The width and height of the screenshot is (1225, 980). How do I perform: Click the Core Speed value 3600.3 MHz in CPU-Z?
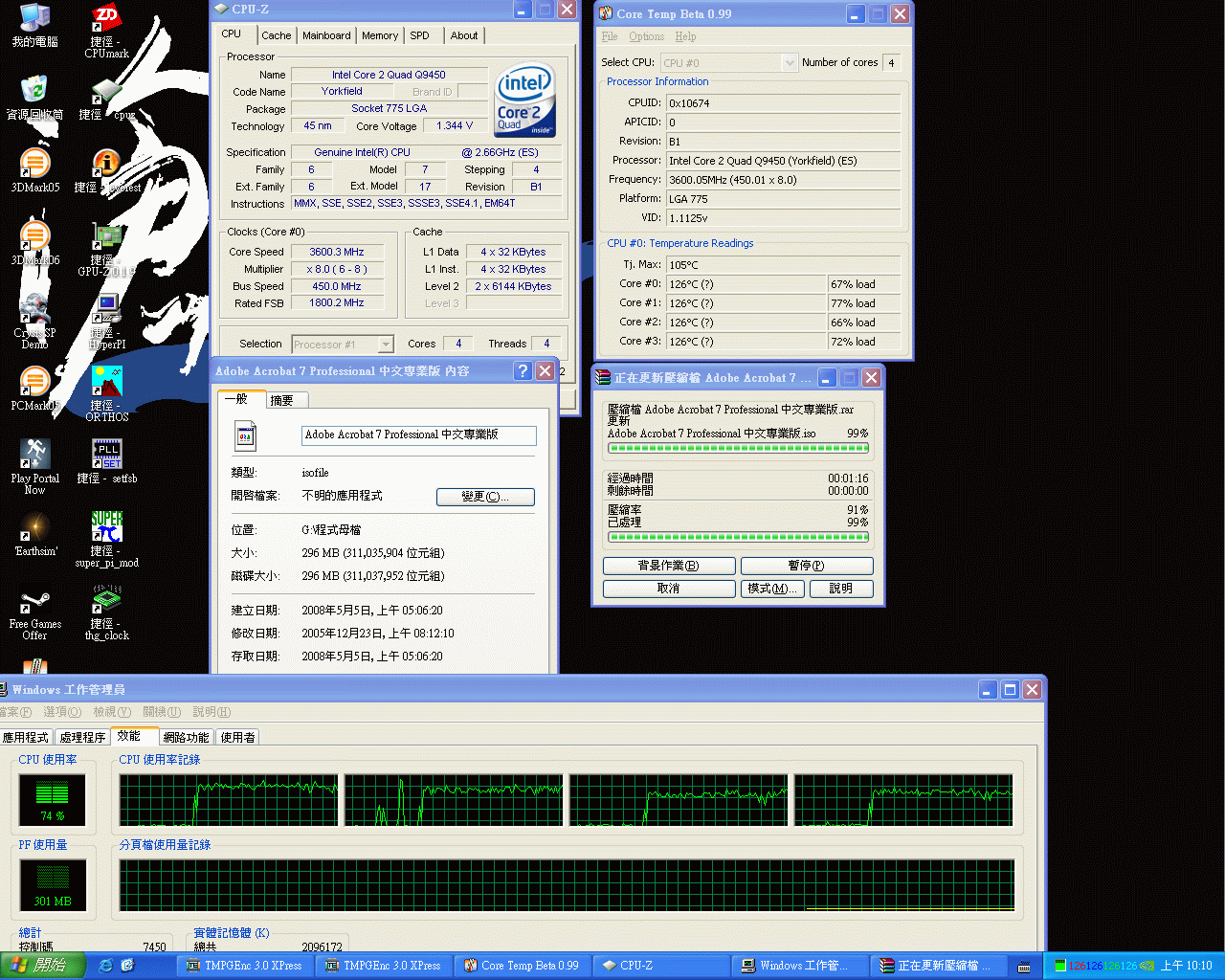[x=337, y=252]
